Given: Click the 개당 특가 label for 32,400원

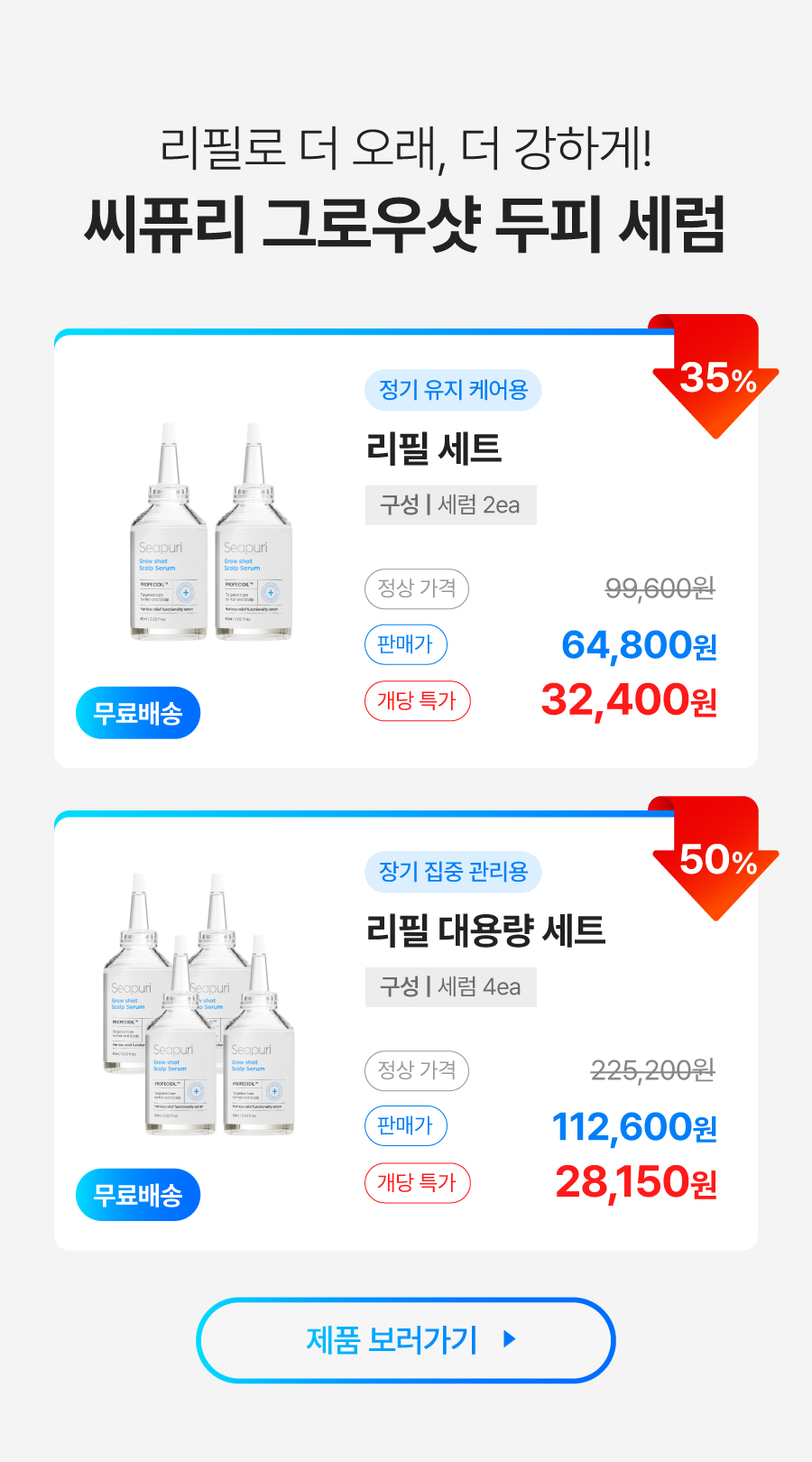Looking at the screenshot, I should [x=417, y=701].
